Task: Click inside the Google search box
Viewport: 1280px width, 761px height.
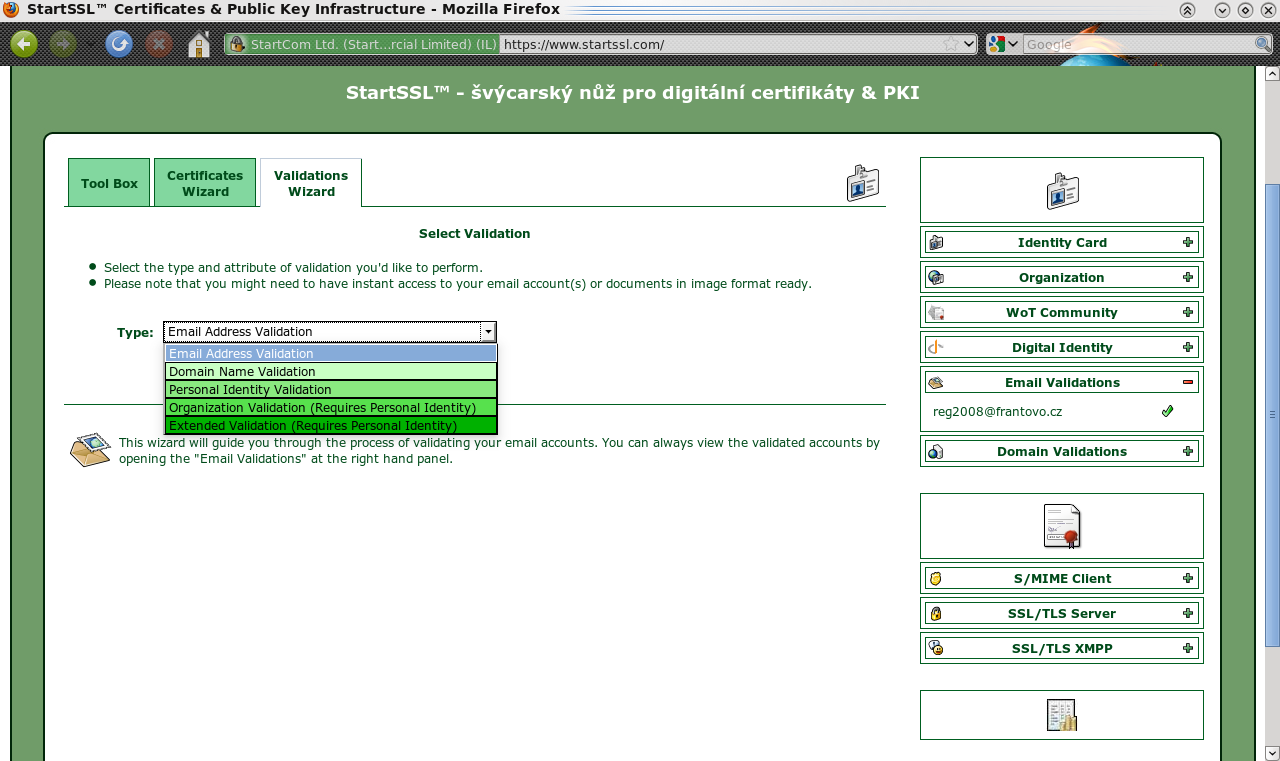Action: tap(1138, 44)
